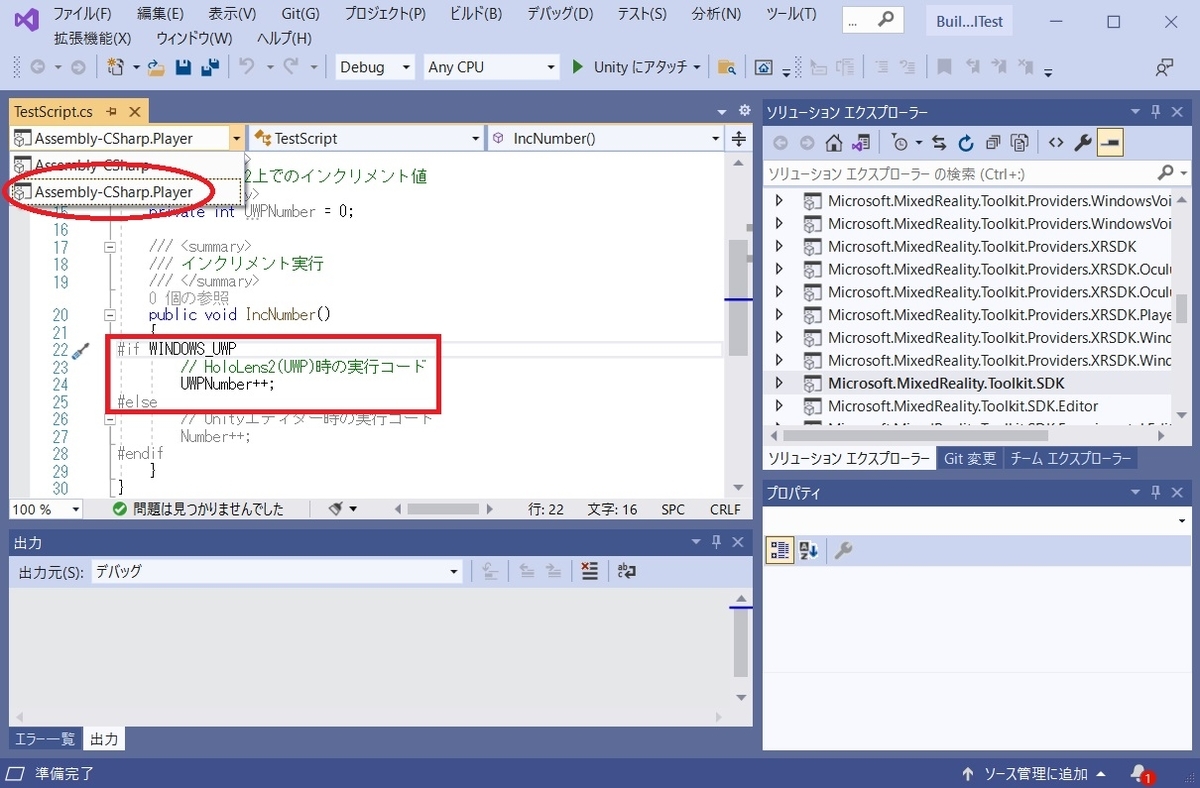The image size is (1200, 788).
Task: Click the Collapse All icon in Solution Explorer
Action: [993, 143]
